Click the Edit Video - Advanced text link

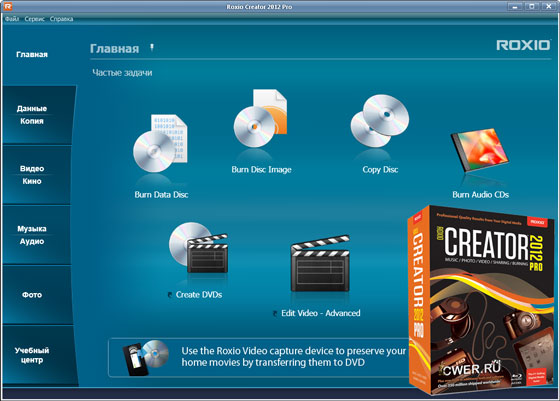point(321,313)
